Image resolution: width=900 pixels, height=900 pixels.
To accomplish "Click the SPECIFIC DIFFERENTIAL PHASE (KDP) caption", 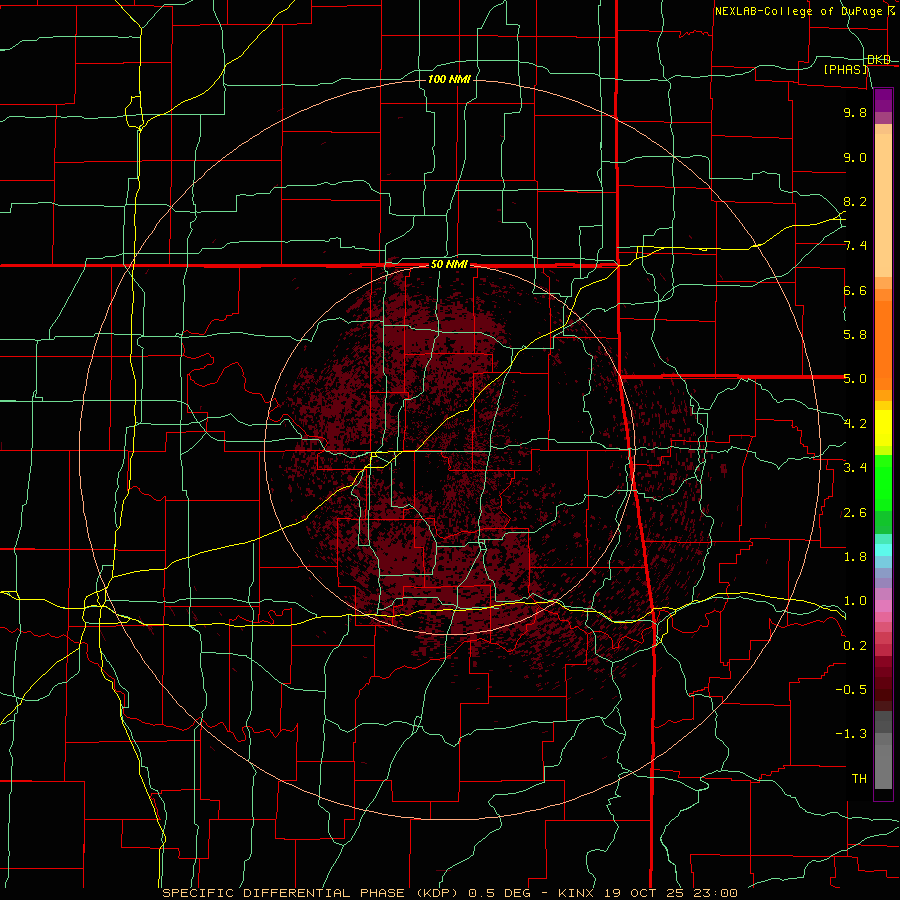I will pyautogui.click(x=312, y=893).
